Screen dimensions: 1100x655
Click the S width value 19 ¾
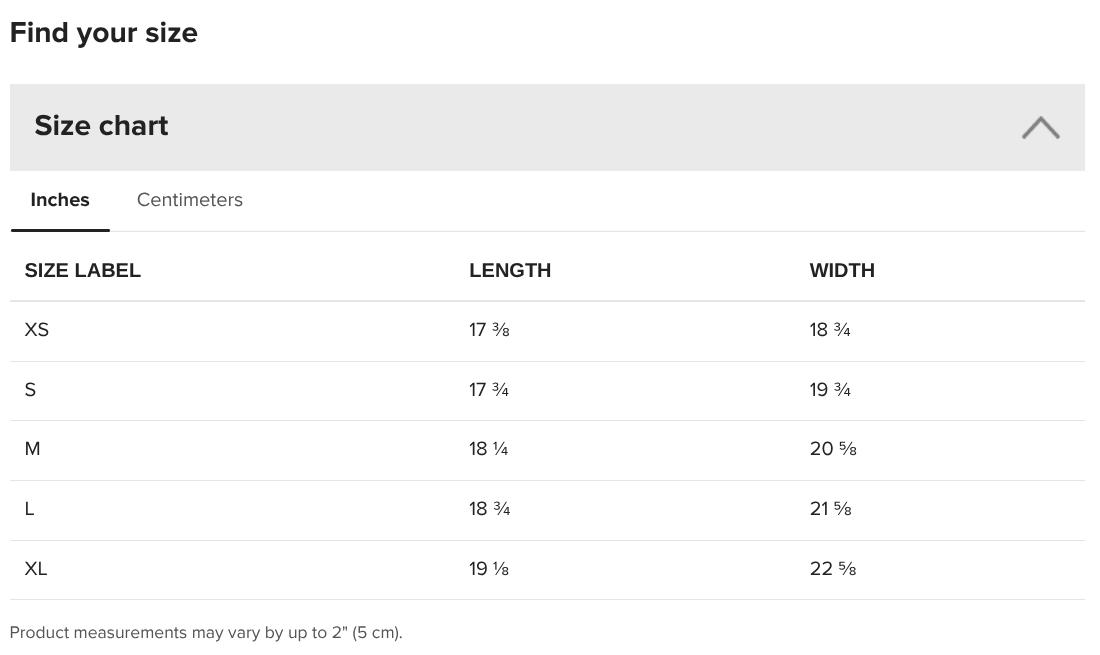830,389
